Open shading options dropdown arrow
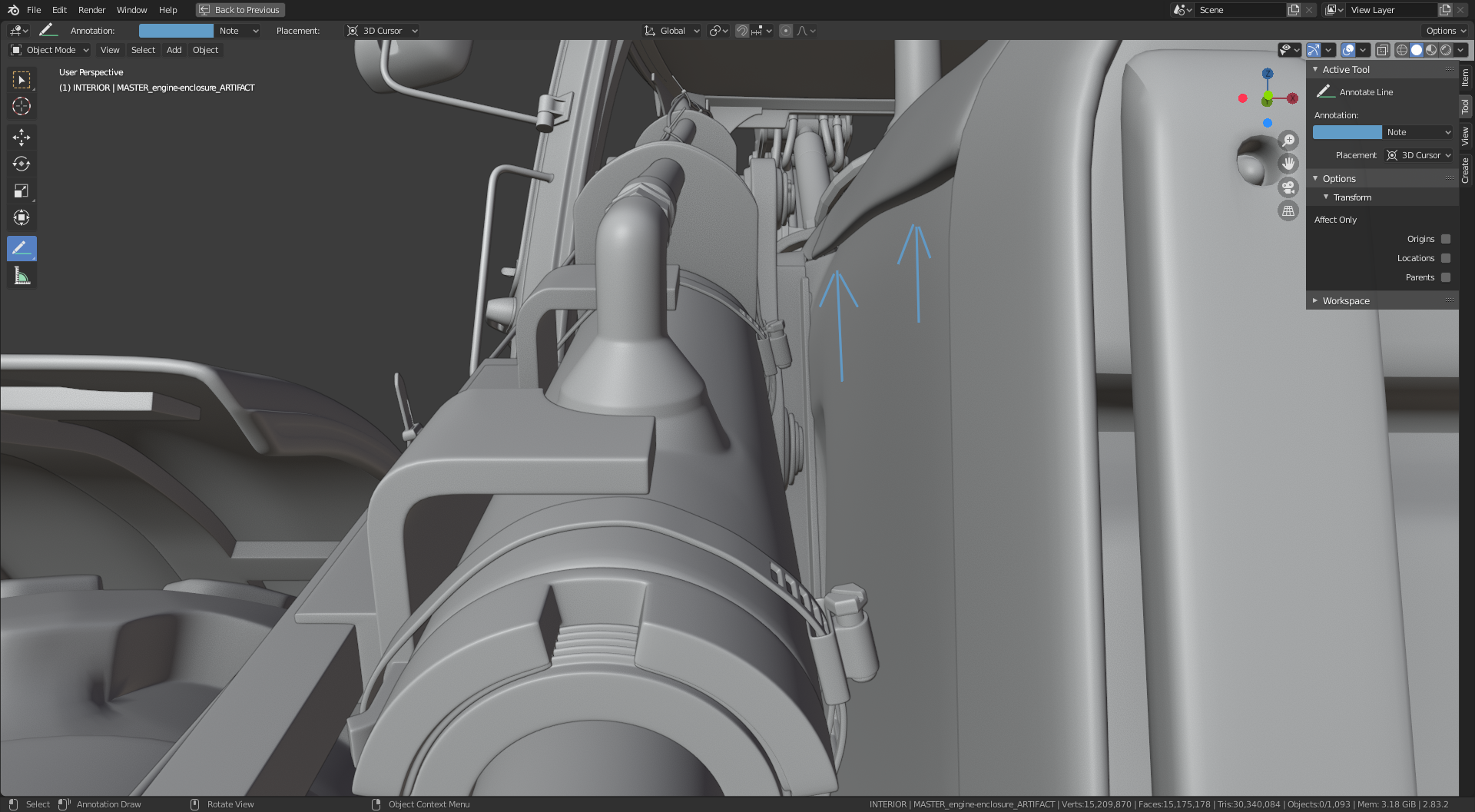This screenshot has width=1475, height=812. 1460,50
